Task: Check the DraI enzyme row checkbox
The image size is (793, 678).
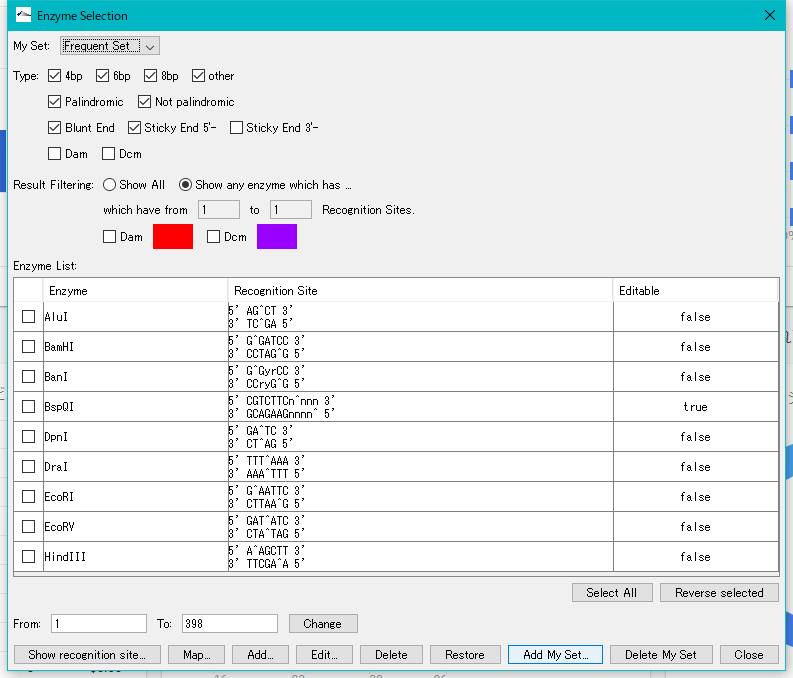Action: 28,467
